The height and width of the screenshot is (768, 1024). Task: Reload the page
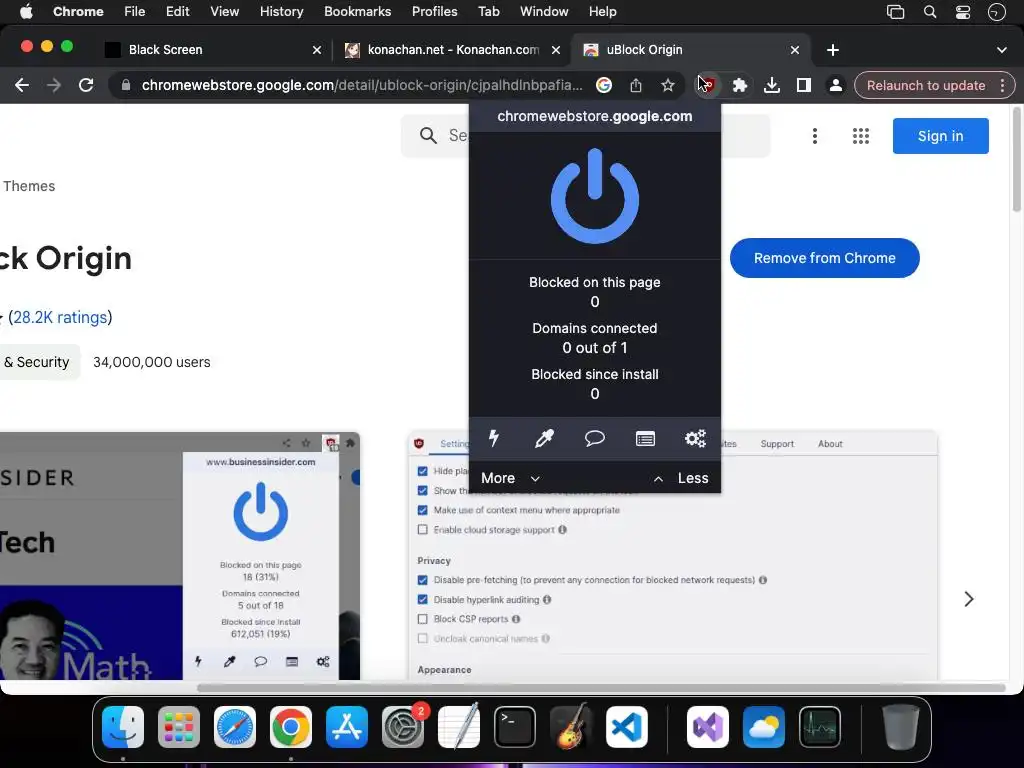[x=86, y=85]
